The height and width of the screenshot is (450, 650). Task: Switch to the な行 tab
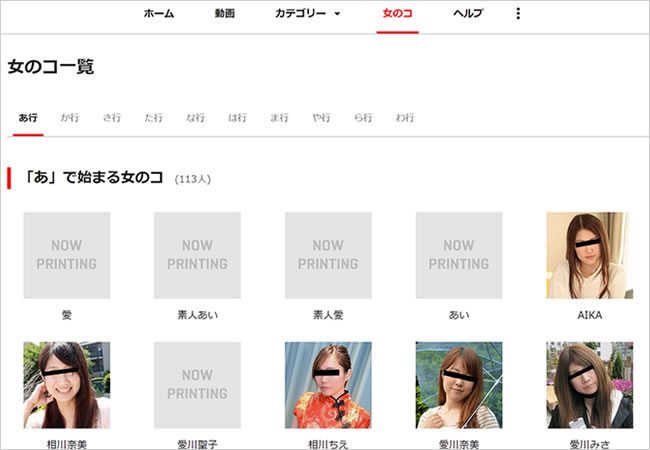[x=195, y=118]
